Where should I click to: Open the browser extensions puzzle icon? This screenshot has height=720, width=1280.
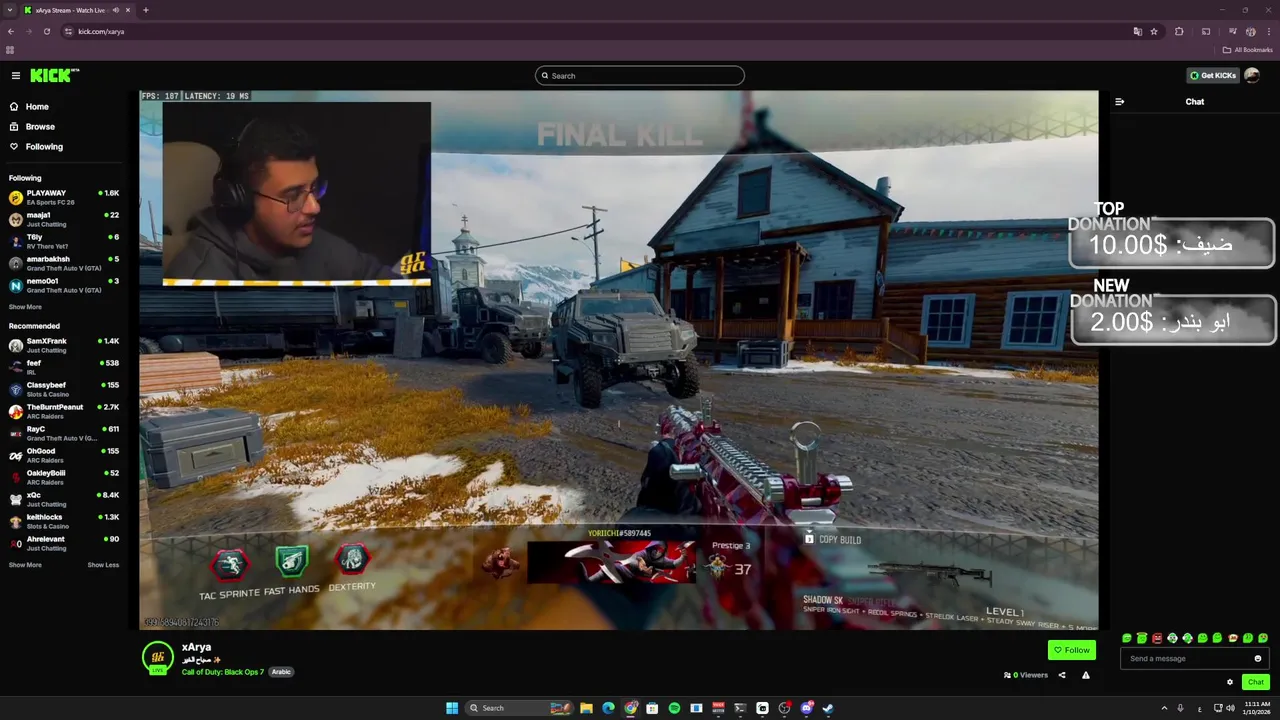click(1179, 31)
